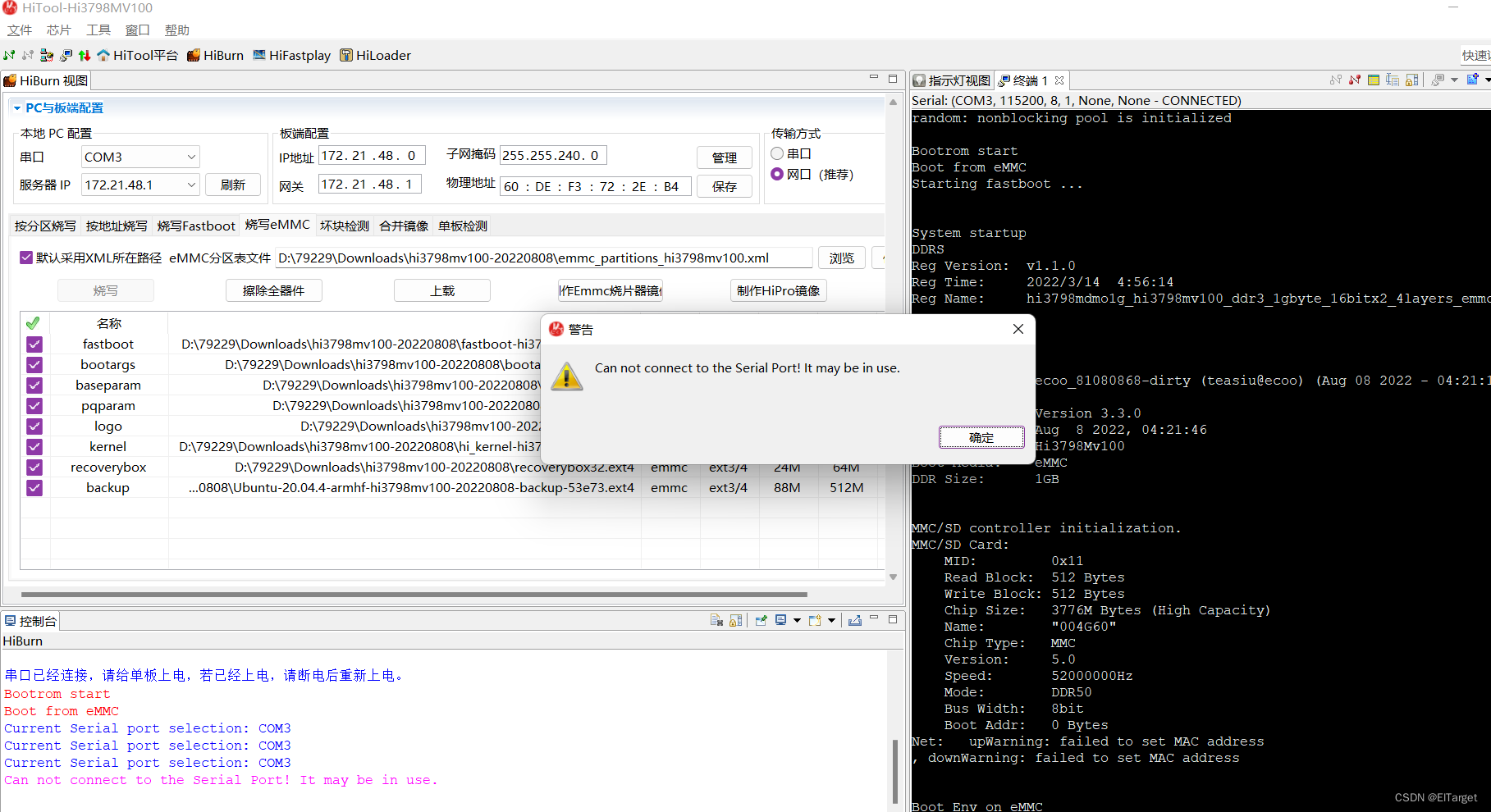
Task: Open the 窗口 menu
Action: pos(138,30)
